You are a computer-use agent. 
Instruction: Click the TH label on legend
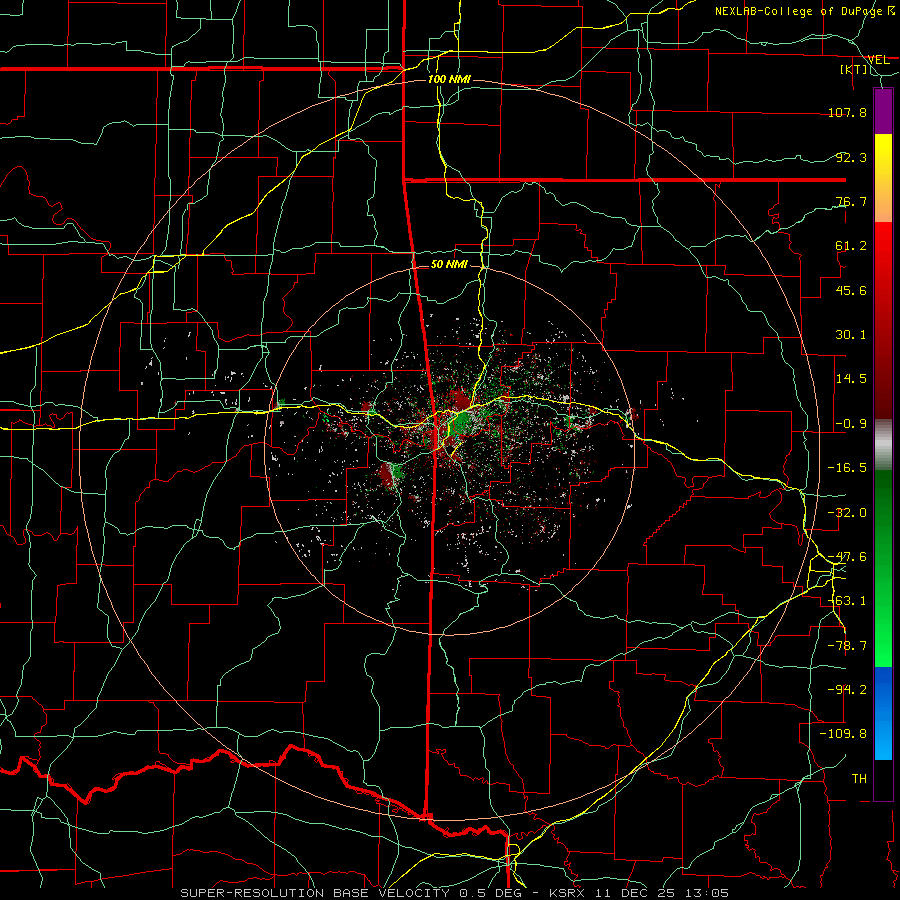859,779
